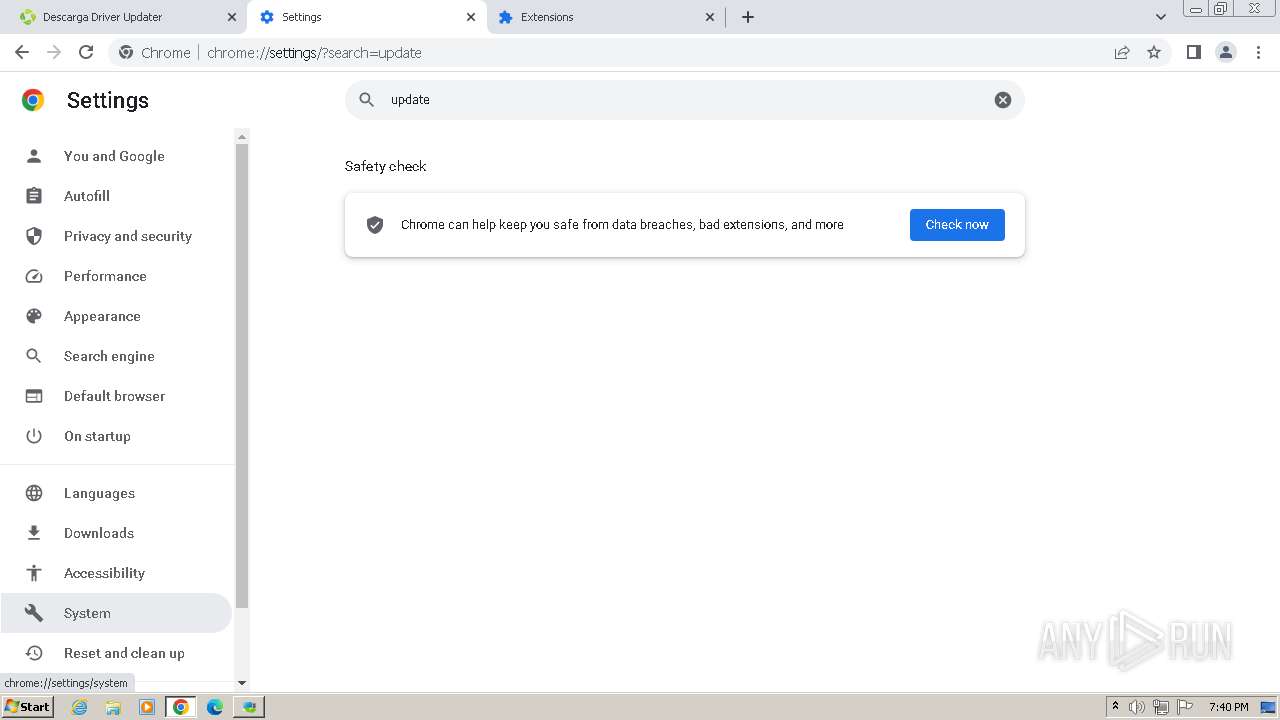Open the Accessibility settings section
This screenshot has height=720, width=1280.
coord(116,573)
